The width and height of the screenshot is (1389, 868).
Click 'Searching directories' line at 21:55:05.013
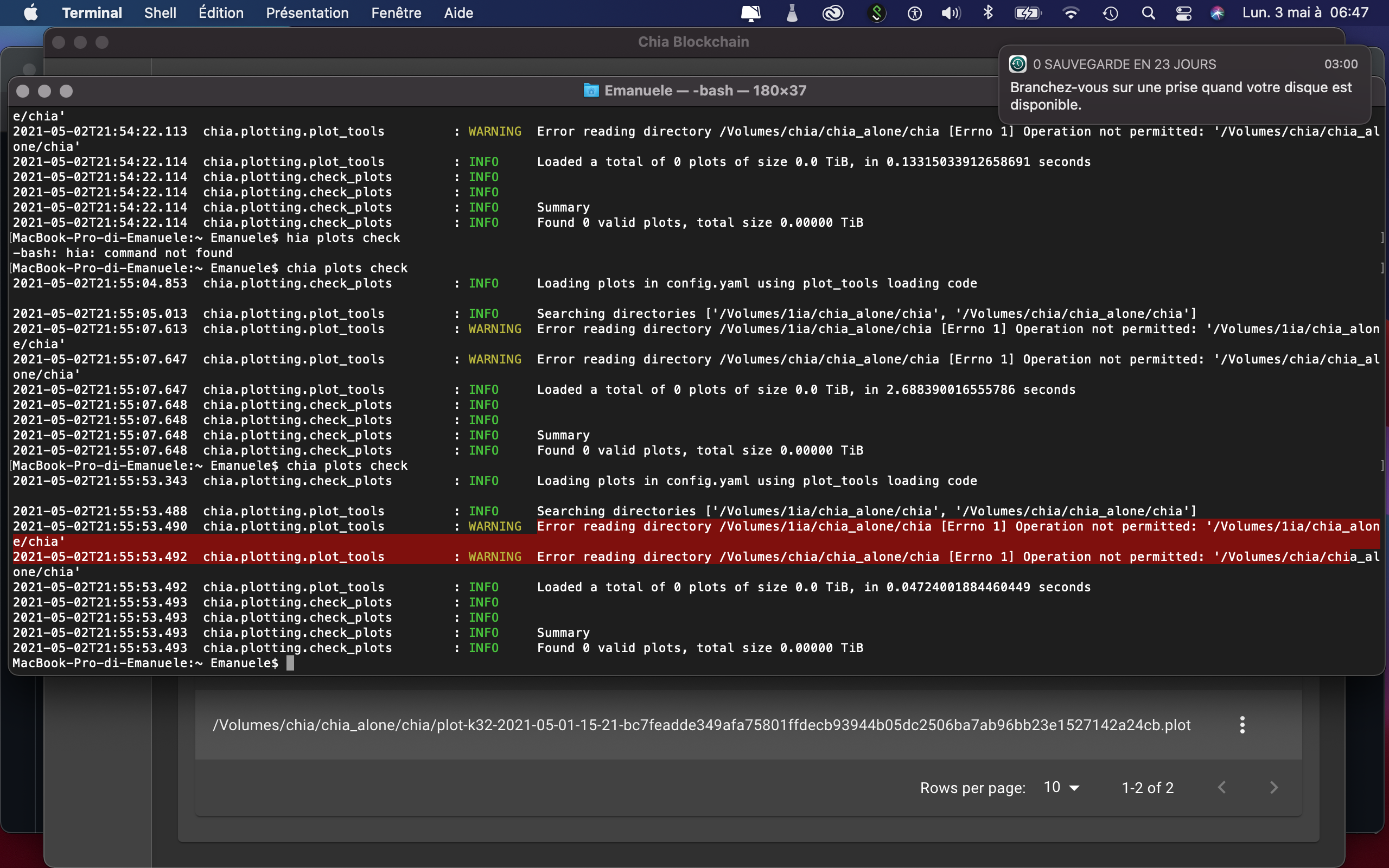(x=866, y=314)
